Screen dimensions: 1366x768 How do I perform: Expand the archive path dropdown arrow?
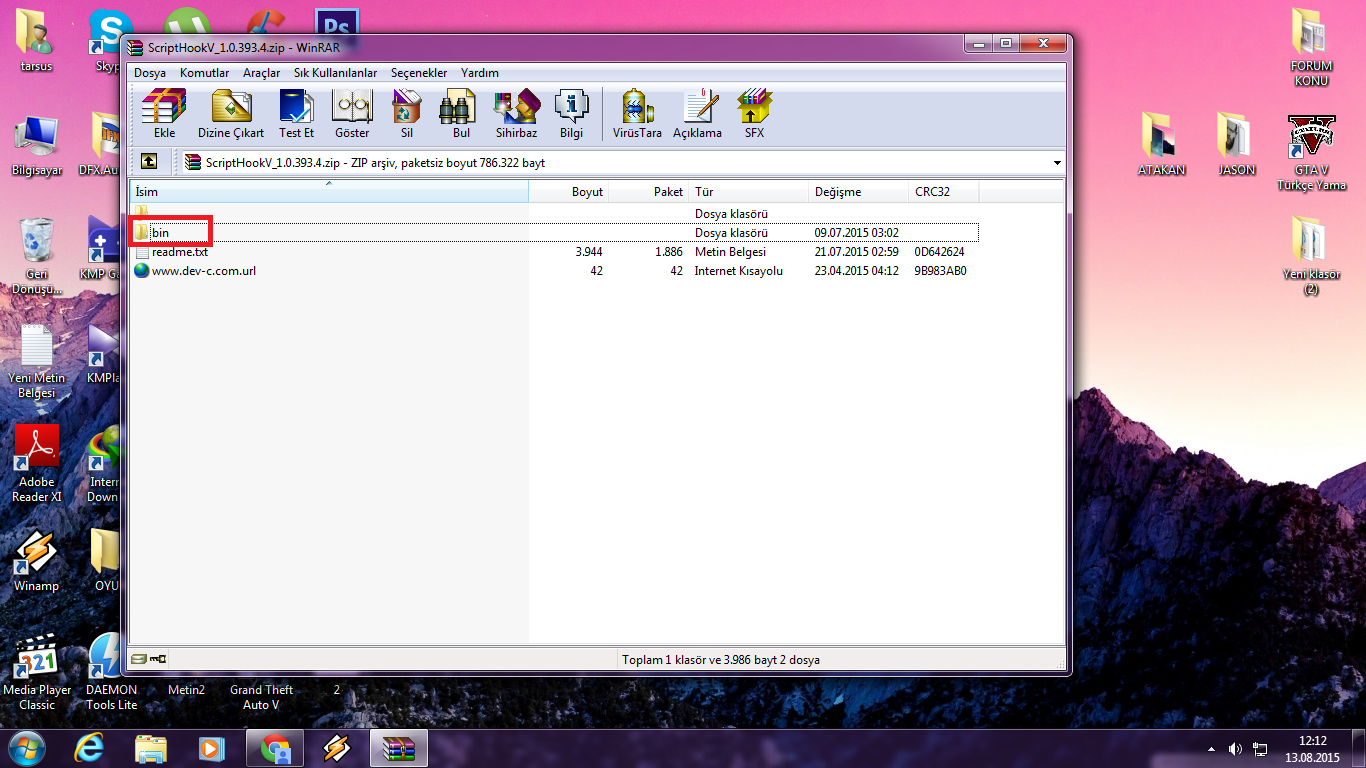1057,163
